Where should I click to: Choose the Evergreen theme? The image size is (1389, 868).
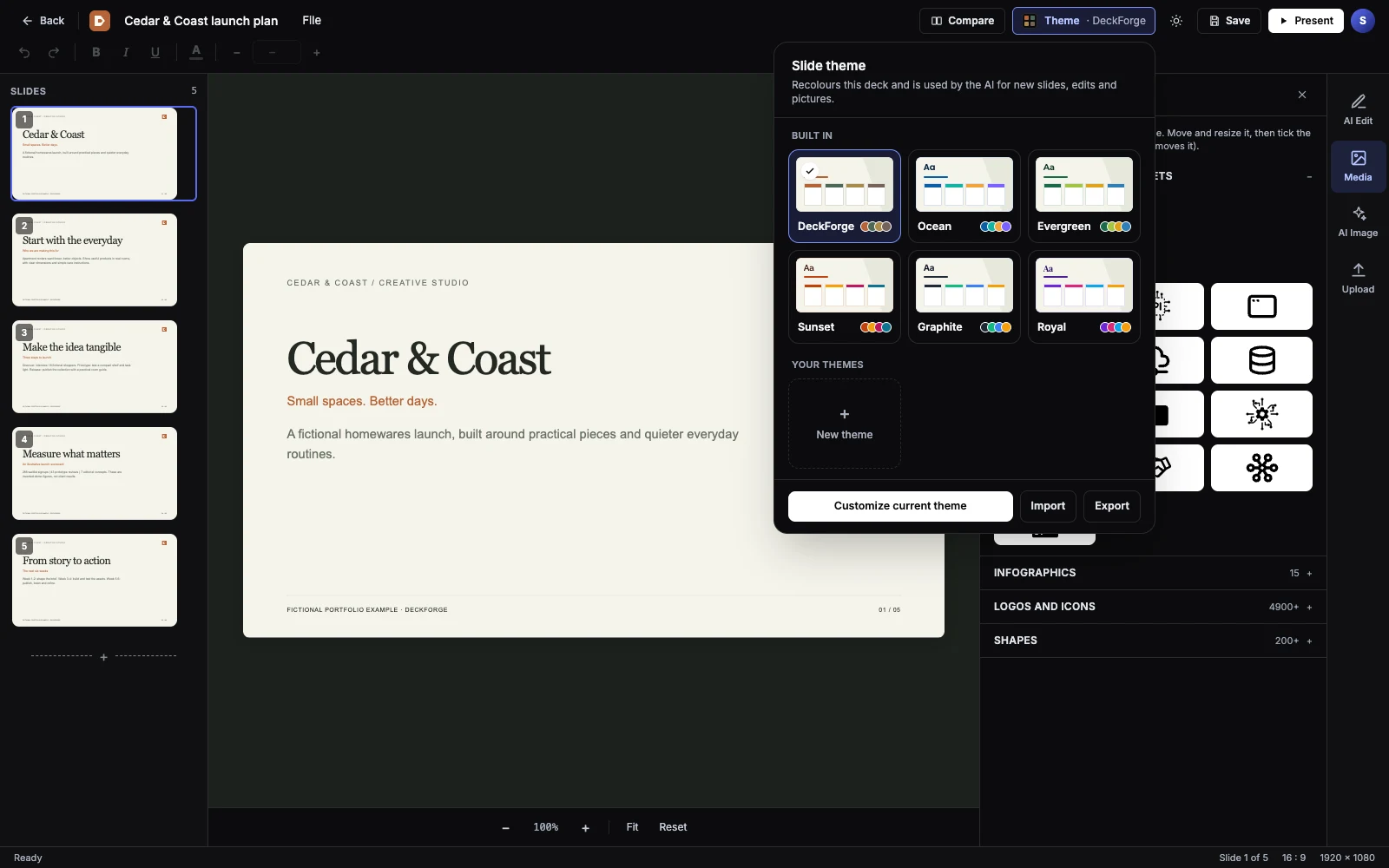[1084, 196]
